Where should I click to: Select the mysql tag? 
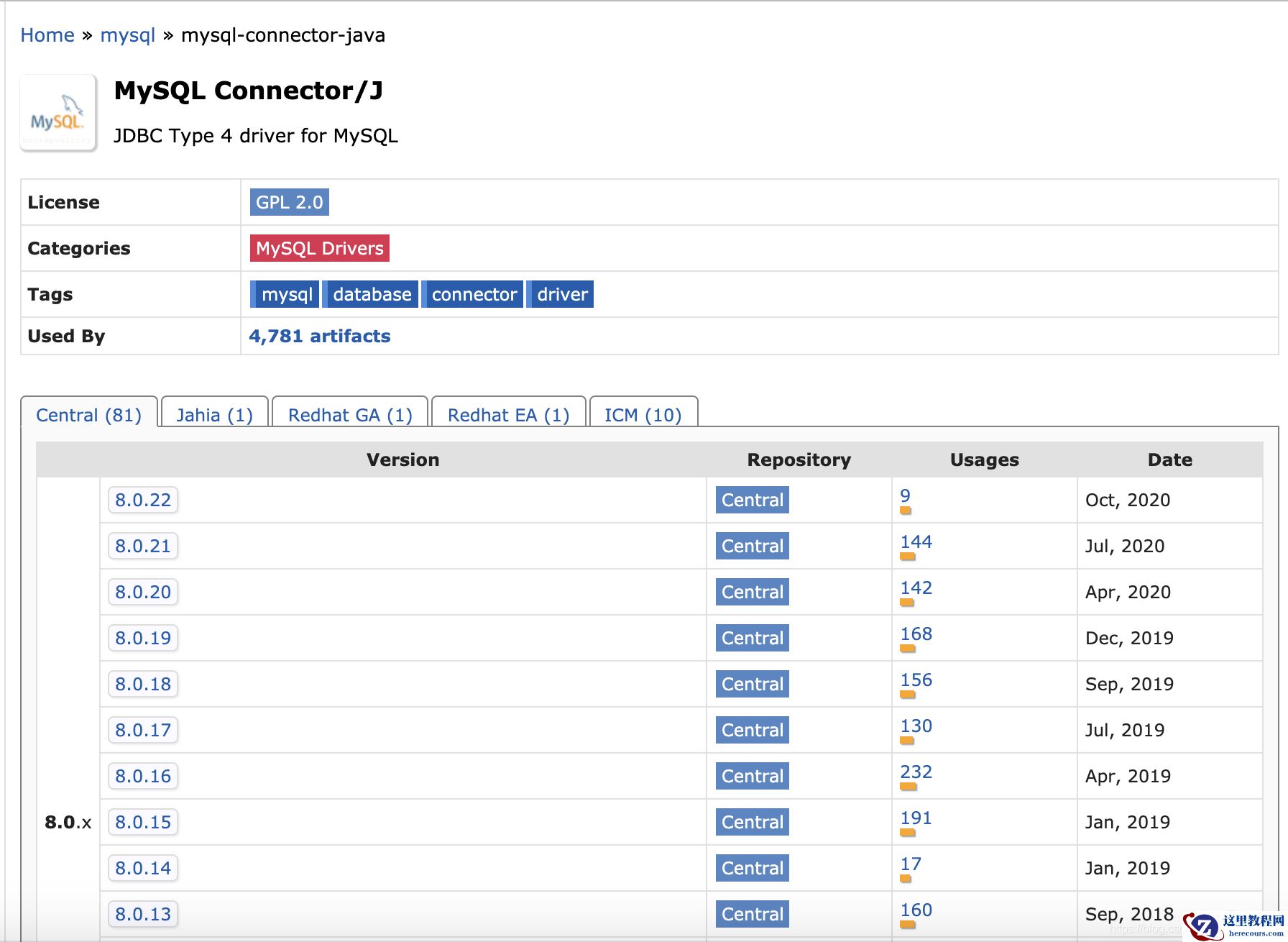[x=285, y=294]
